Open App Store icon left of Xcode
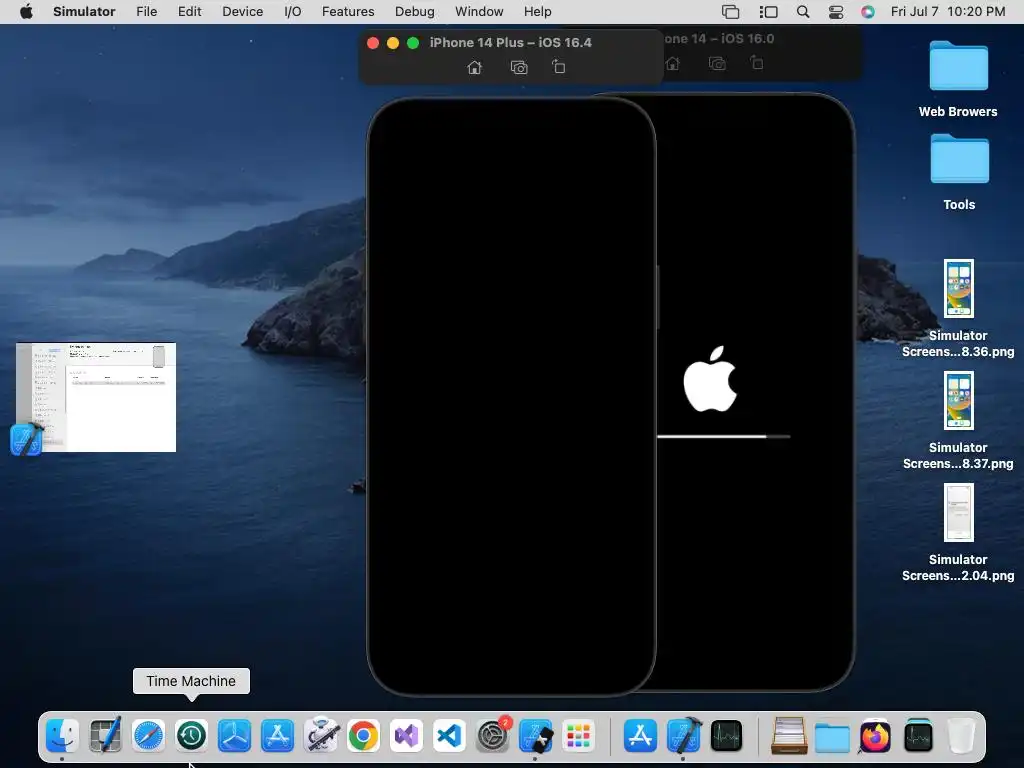The image size is (1024, 768). click(640, 736)
